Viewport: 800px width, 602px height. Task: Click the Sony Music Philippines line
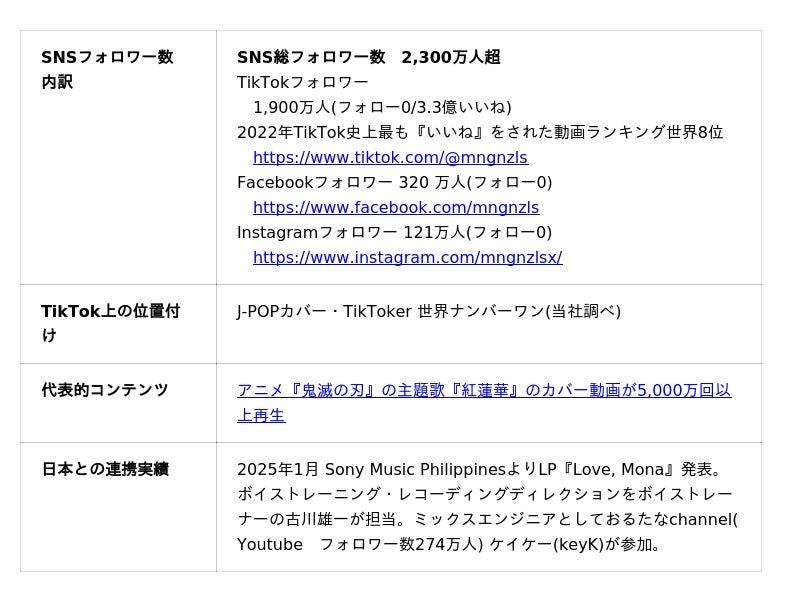click(479, 469)
